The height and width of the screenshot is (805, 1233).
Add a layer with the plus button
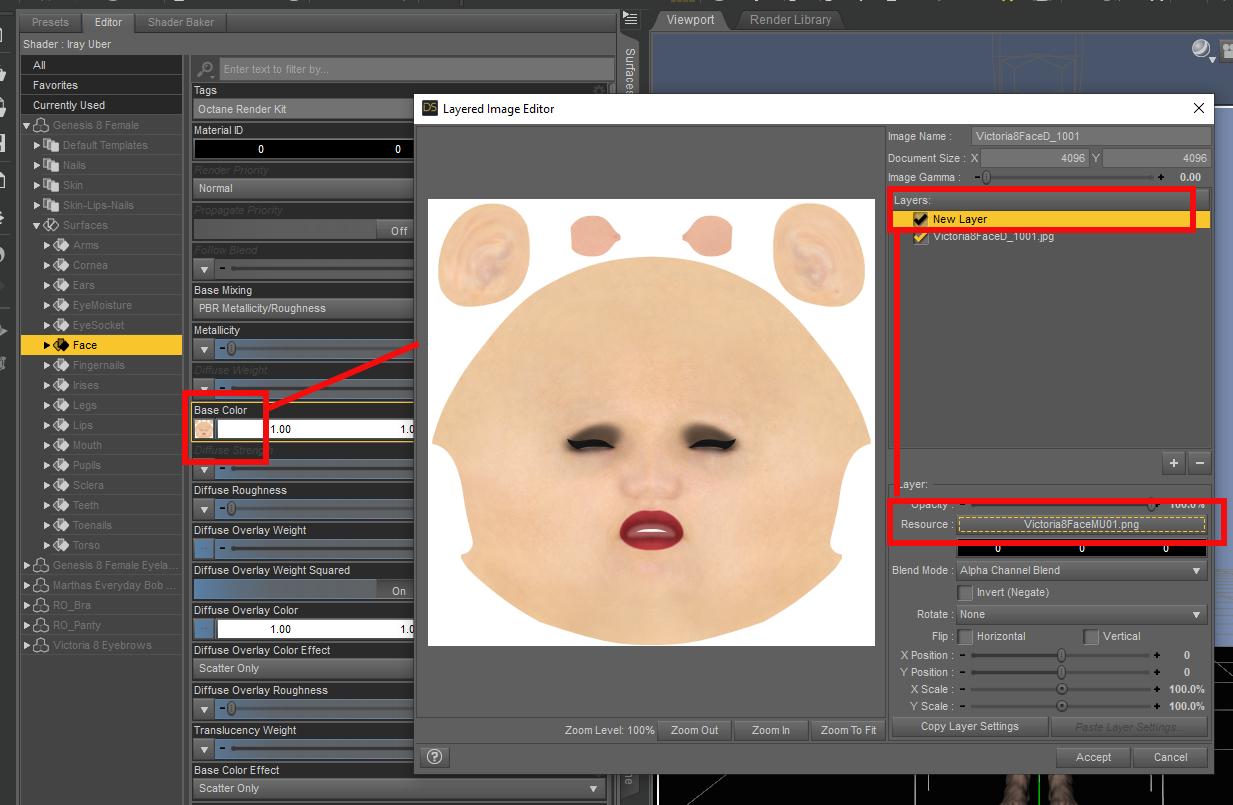[1174, 463]
